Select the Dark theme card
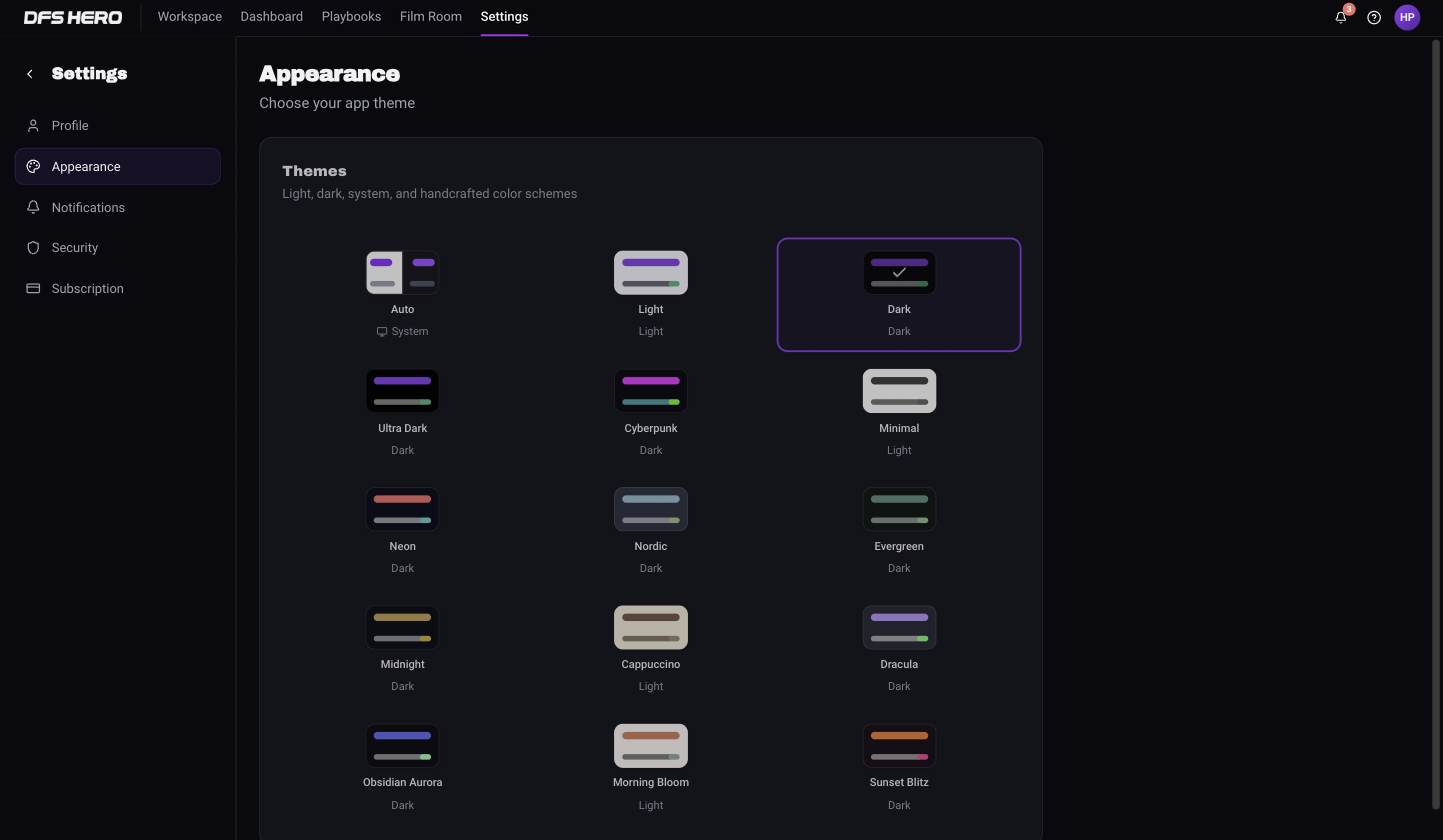The width and height of the screenshot is (1443, 840). (899, 294)
